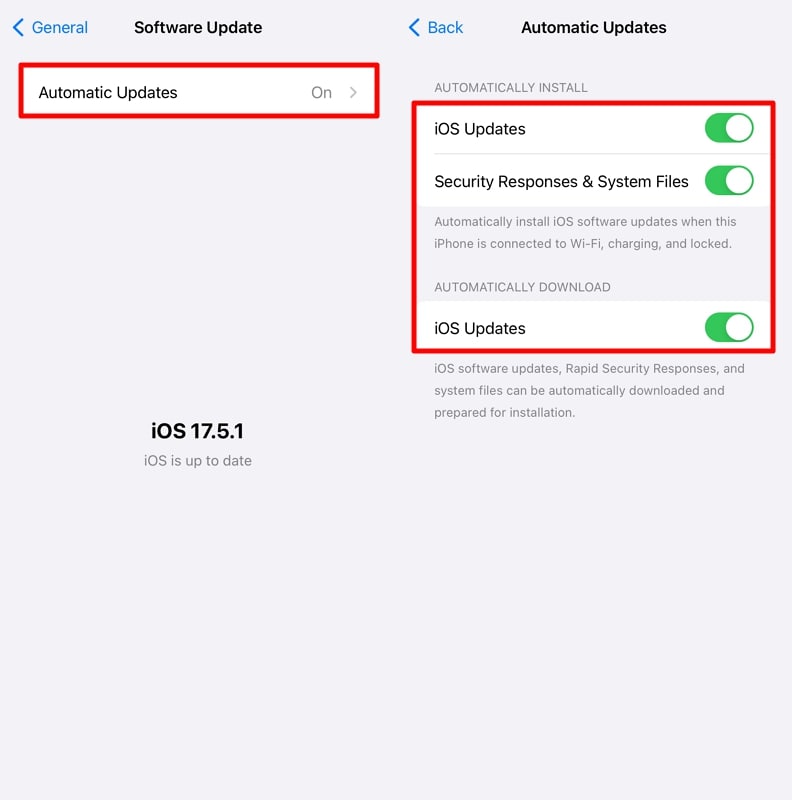Tap the back chevron beside Back
Image resolution: width=792 pixels, height=800 pixels.
pos(414,28)
